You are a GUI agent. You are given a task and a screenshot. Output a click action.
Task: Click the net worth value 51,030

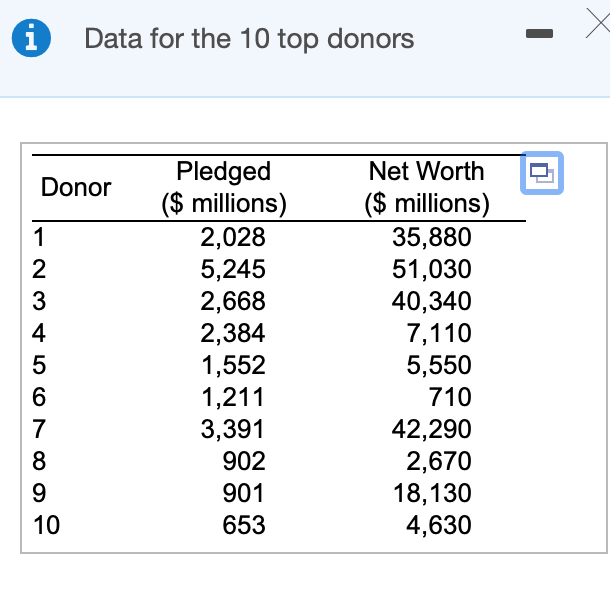(432, 269)
